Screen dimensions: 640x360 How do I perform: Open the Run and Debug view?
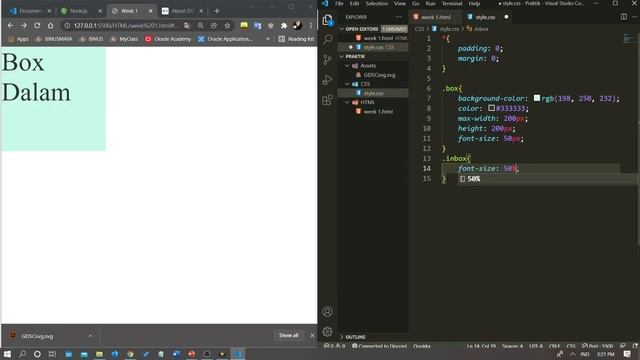pyautogui.click(x=327, y=80)
